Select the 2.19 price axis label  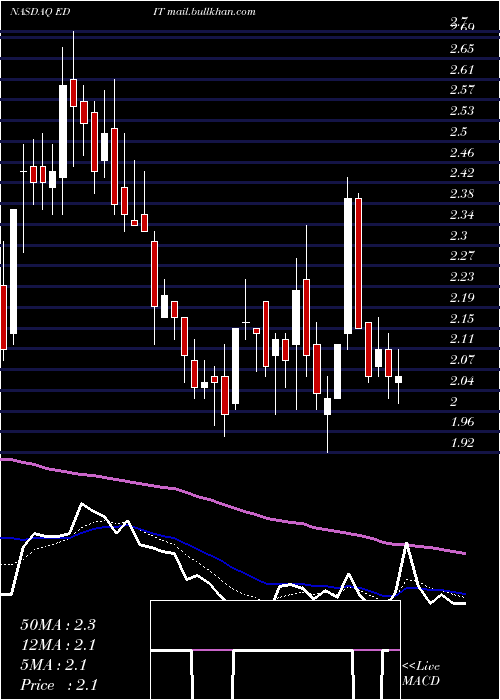coord(462,298)
